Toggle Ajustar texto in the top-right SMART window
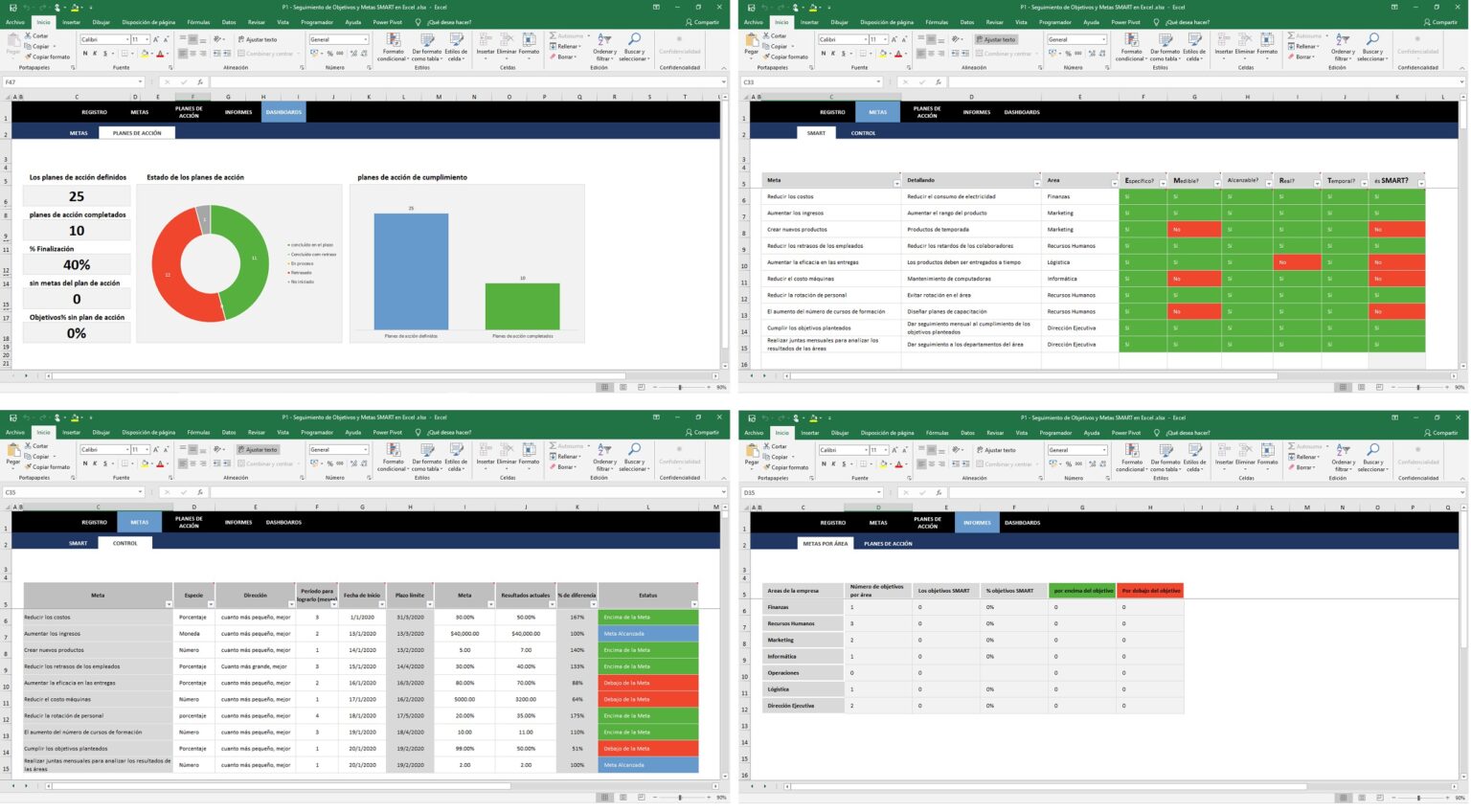 click(x=995, y=39)
